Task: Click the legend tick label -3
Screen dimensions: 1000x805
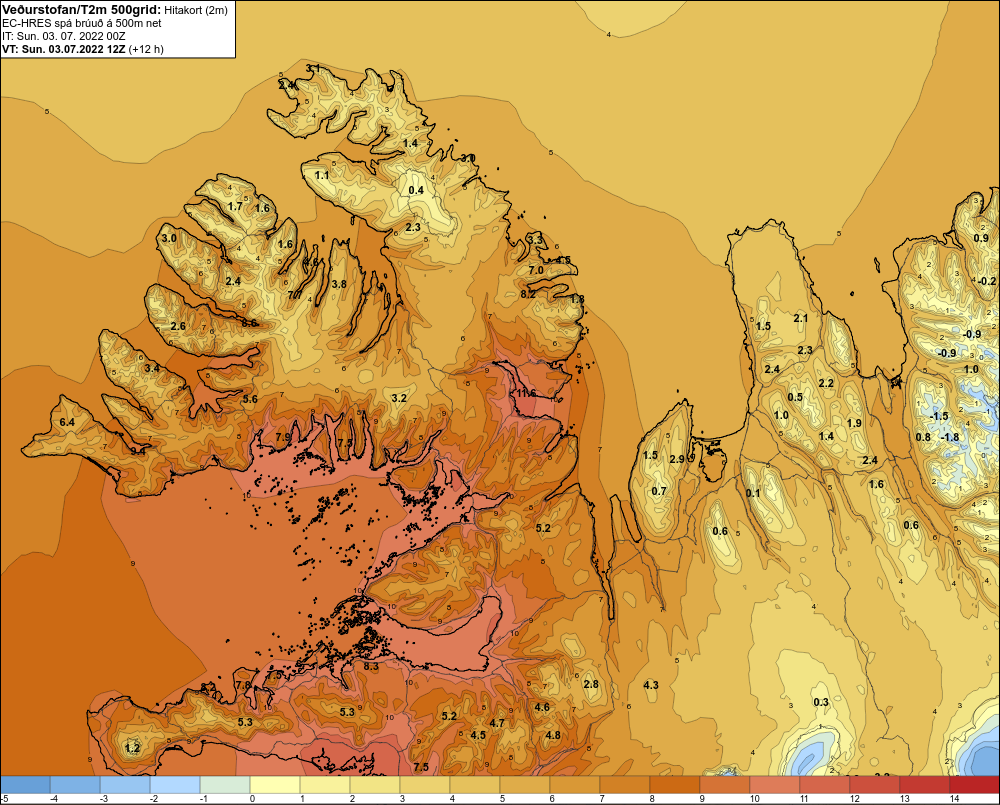Action: click(103, 799)
